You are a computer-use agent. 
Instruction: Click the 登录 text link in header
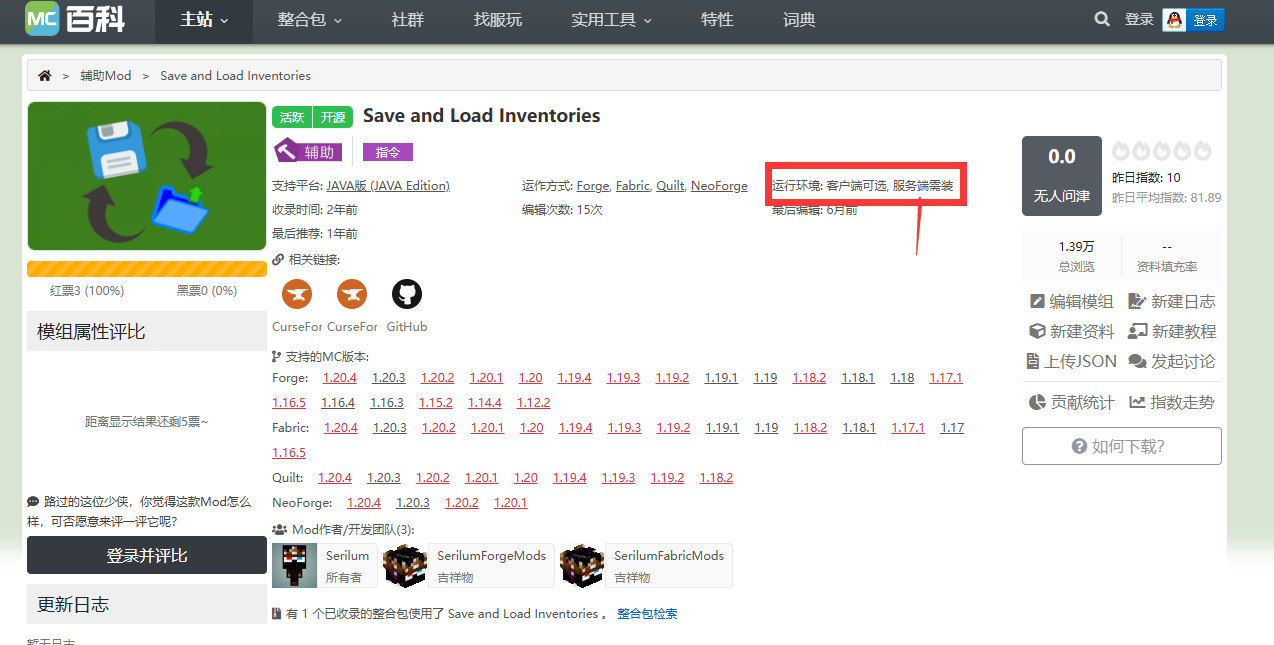tap(1139, 19)
